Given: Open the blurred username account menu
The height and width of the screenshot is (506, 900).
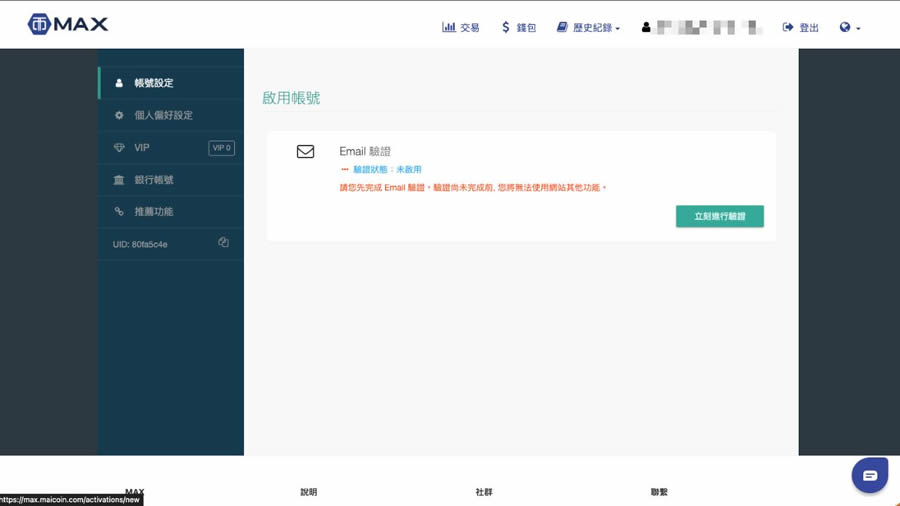Looking at the screenshot, I should (x=710, y=27).
